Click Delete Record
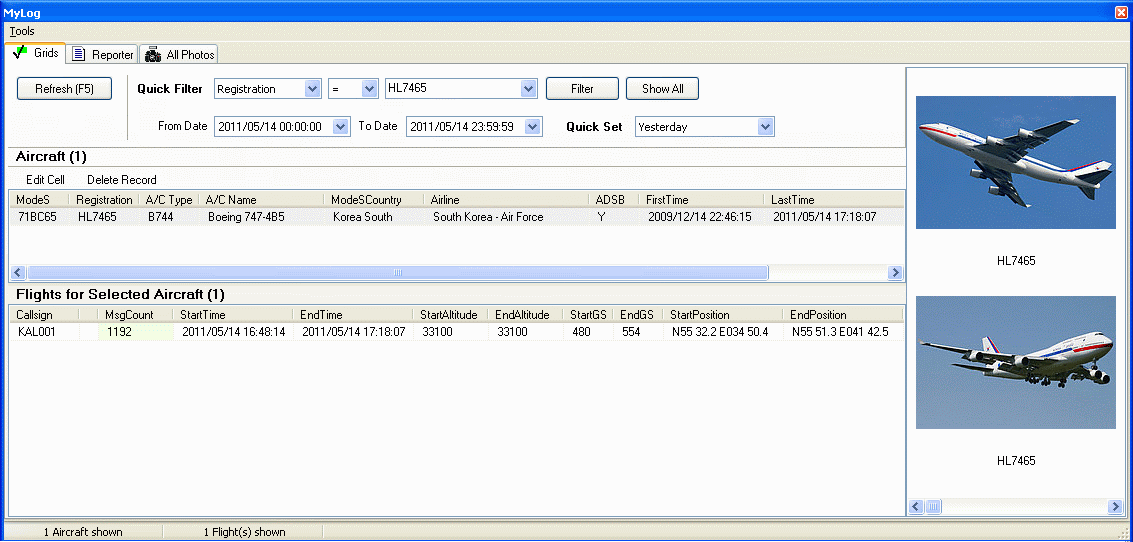Viewport: 1133px width, 542px height. point(121,180)
